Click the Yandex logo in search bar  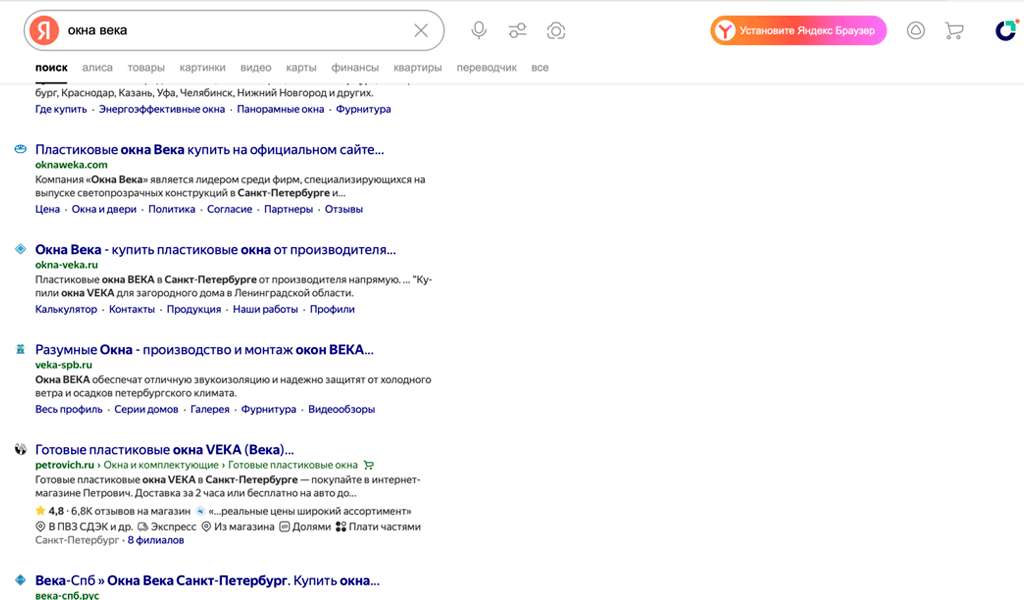[x=44, y=31]
